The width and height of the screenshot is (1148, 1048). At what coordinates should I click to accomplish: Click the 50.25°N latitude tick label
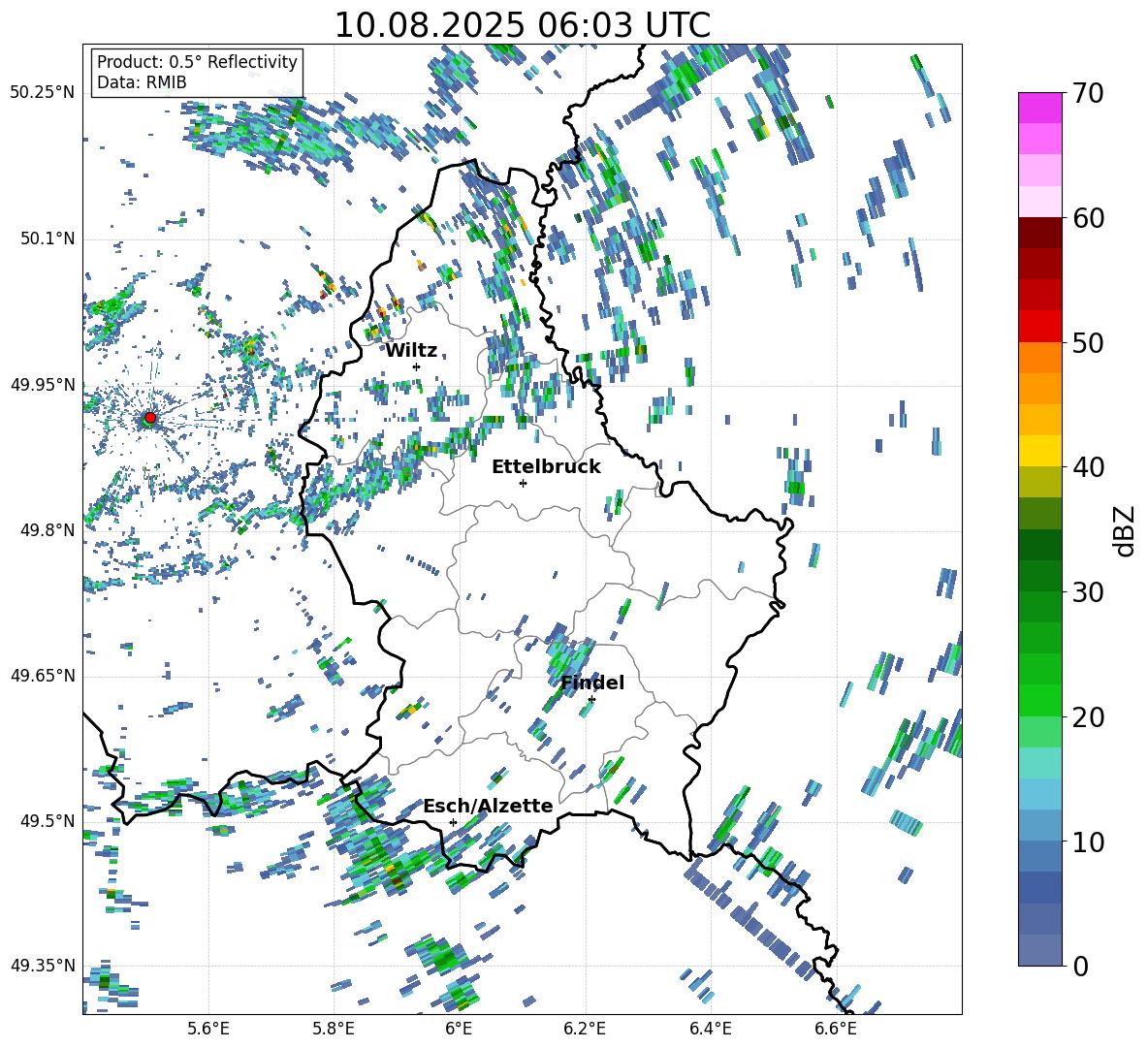pos(43,93)
